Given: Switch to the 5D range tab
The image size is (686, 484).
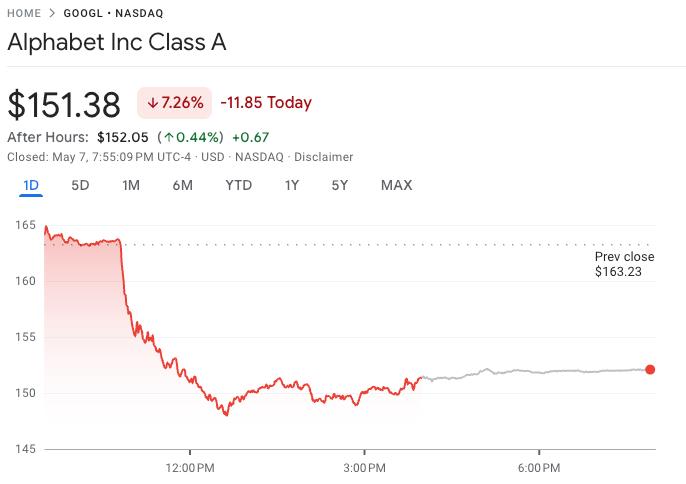Looking at the screenshot, I should point(80,185).
